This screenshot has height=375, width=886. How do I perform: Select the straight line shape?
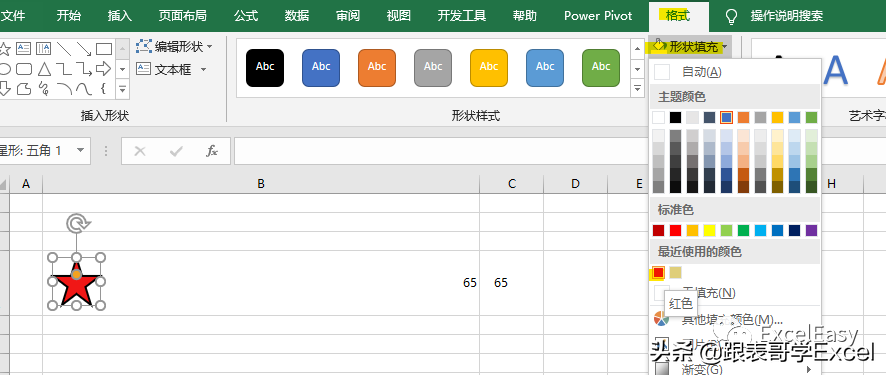pos(63,49)
